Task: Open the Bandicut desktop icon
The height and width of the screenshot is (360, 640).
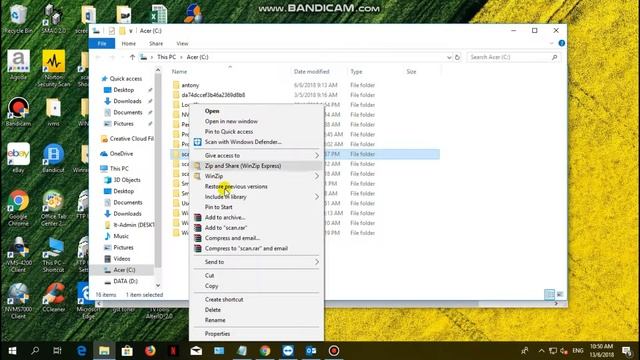Action: pos(53,158)
